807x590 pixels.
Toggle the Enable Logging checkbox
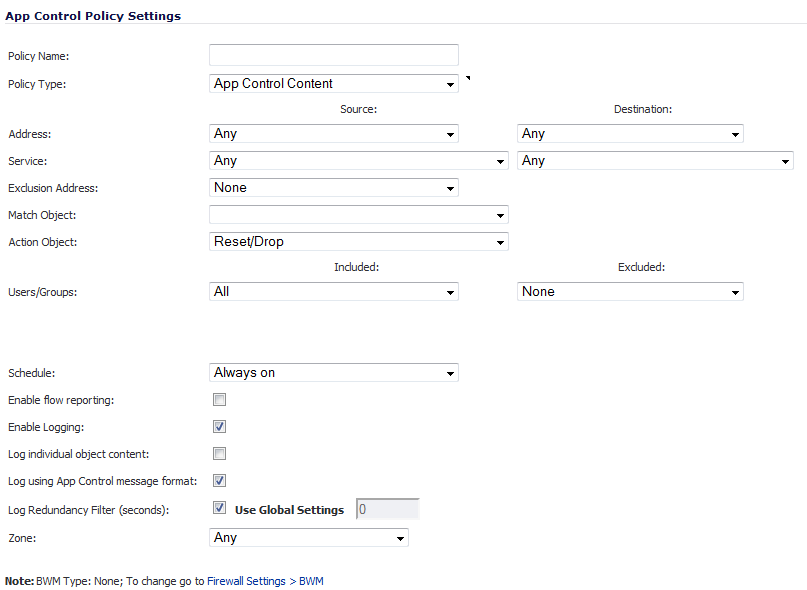[219, 426]
